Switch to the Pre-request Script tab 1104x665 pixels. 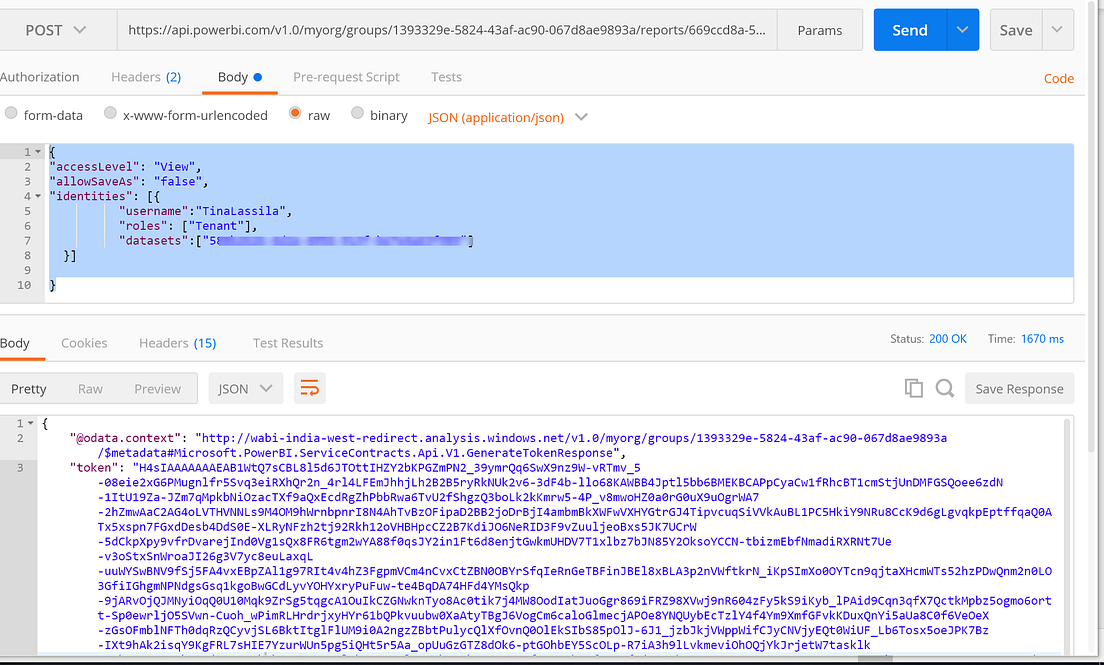pyautogui.click(x=347, y=76)
